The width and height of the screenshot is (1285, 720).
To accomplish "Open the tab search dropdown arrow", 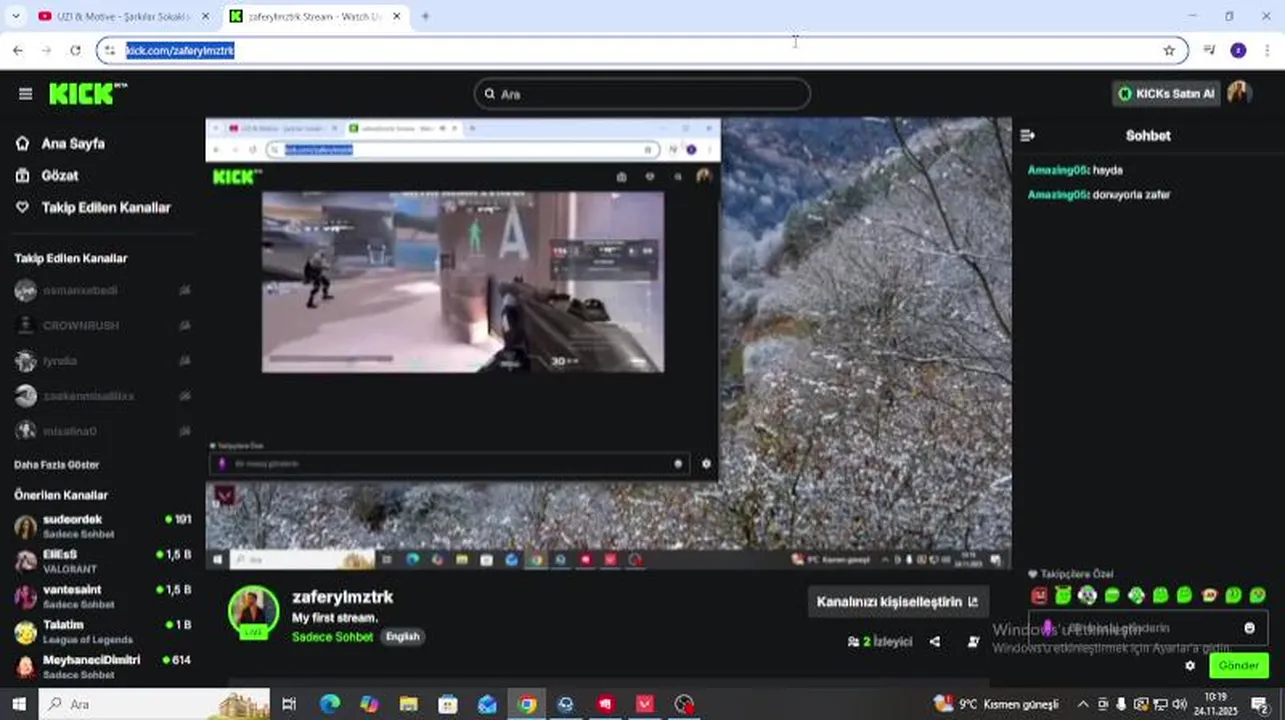I will click(15, 17).
